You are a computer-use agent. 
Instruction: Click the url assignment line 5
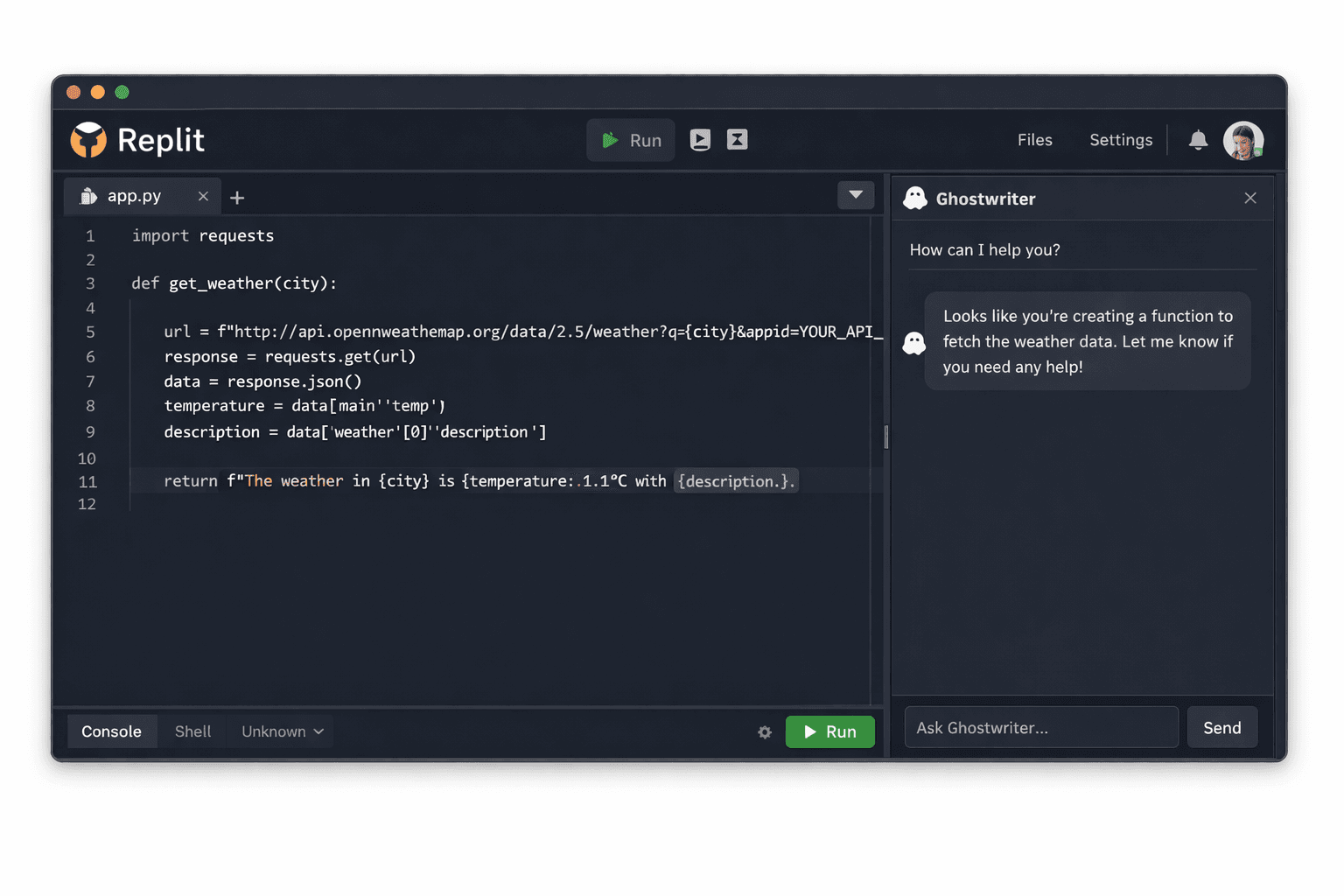click(523, 332)
